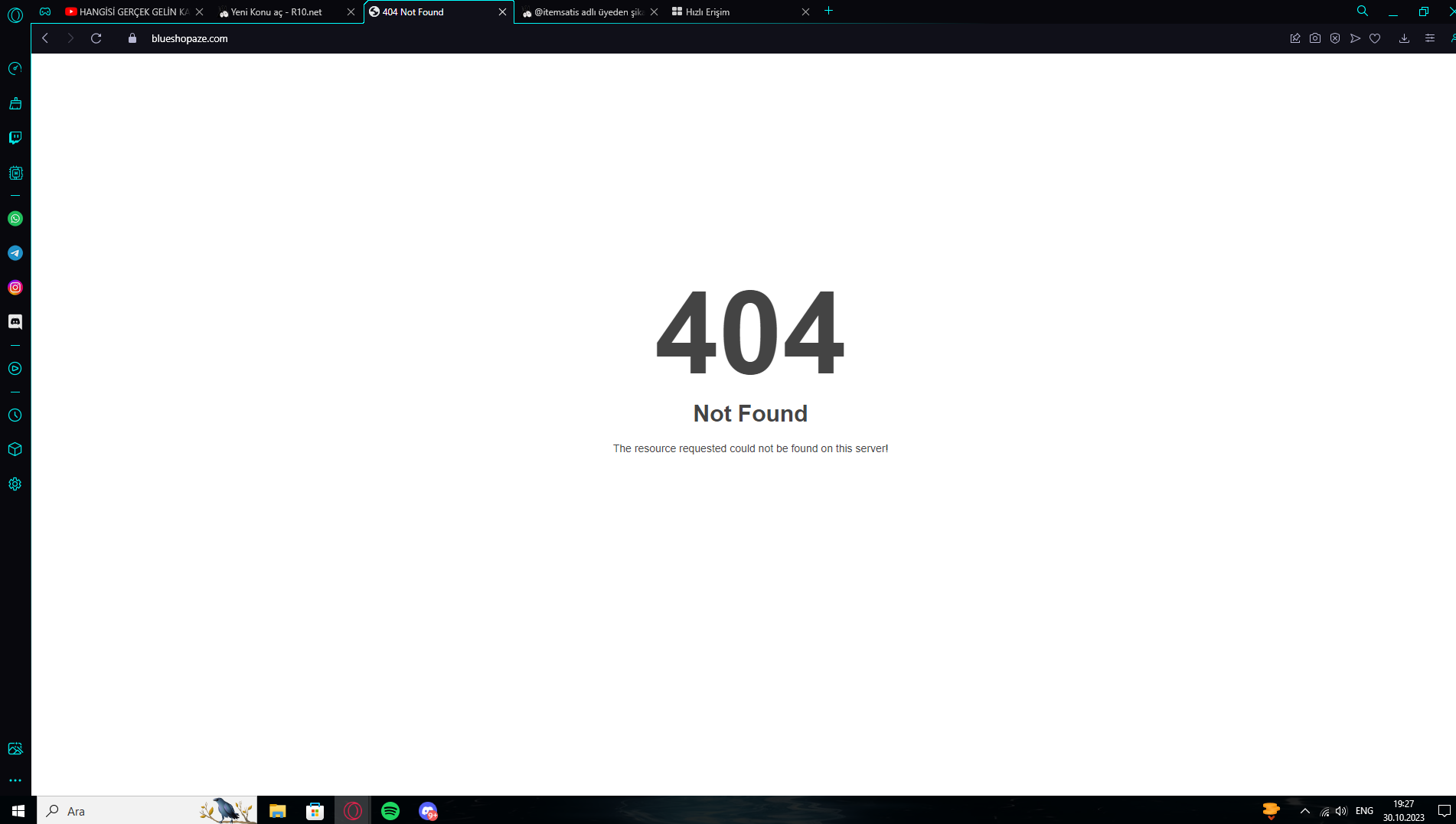Go back to previous page
This screenshot has height=824, width=1456.
click(45, 38)
